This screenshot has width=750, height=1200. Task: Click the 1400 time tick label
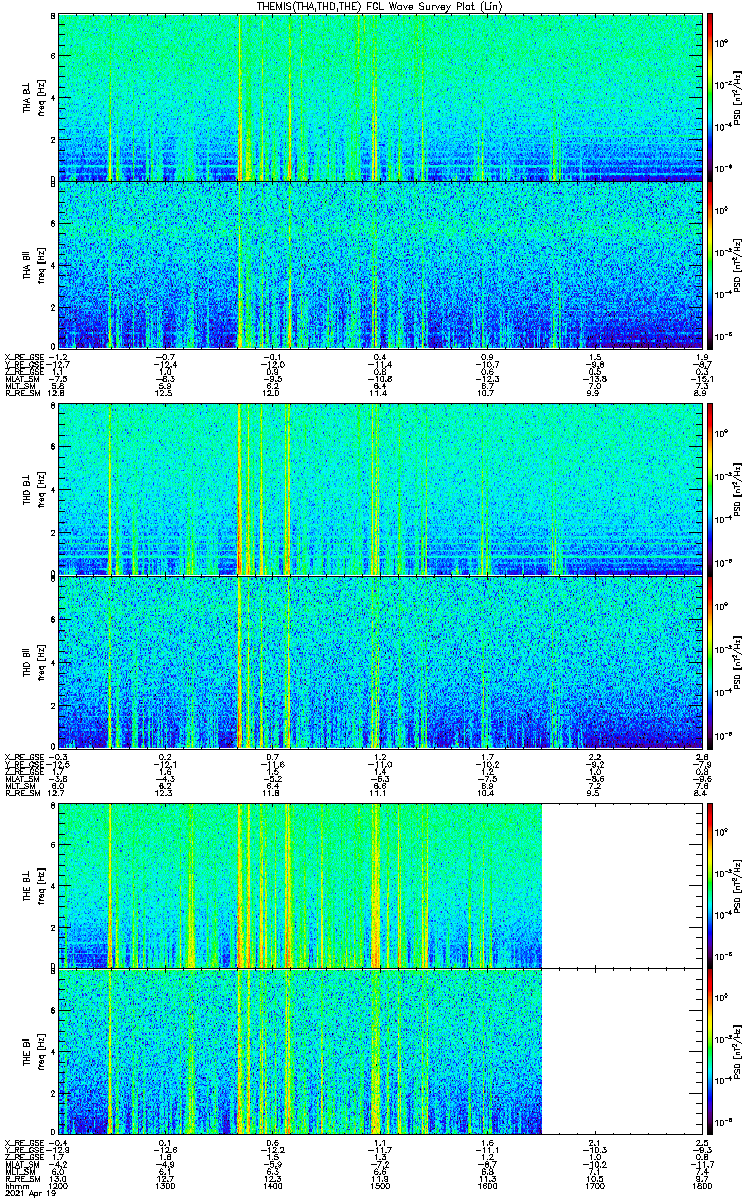(272, 1185)
